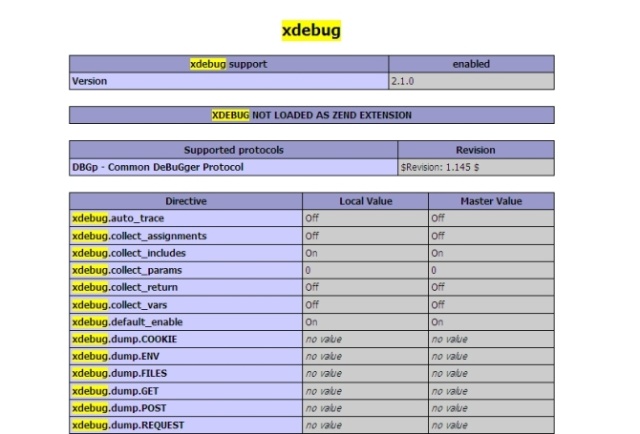Click master 'no value' for xdebug.dump.GET

(x=491, y=391)
